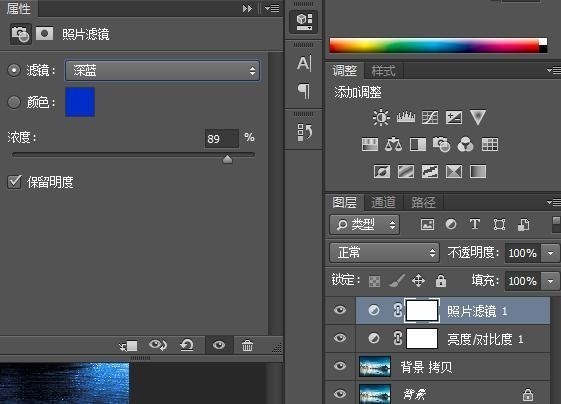
Task: Reset adjustment to defaults
Action: pos(187,345)
